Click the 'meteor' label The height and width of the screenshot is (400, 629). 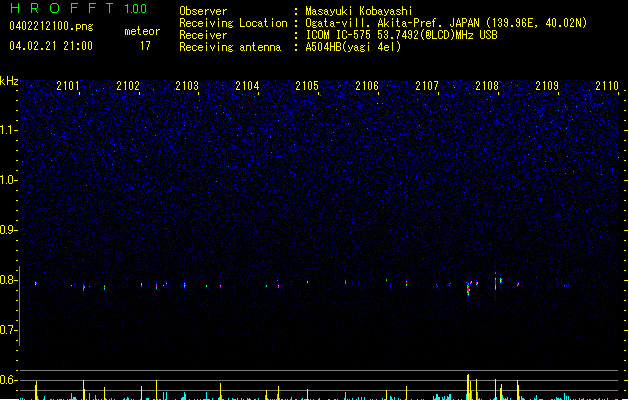[142, 31]
